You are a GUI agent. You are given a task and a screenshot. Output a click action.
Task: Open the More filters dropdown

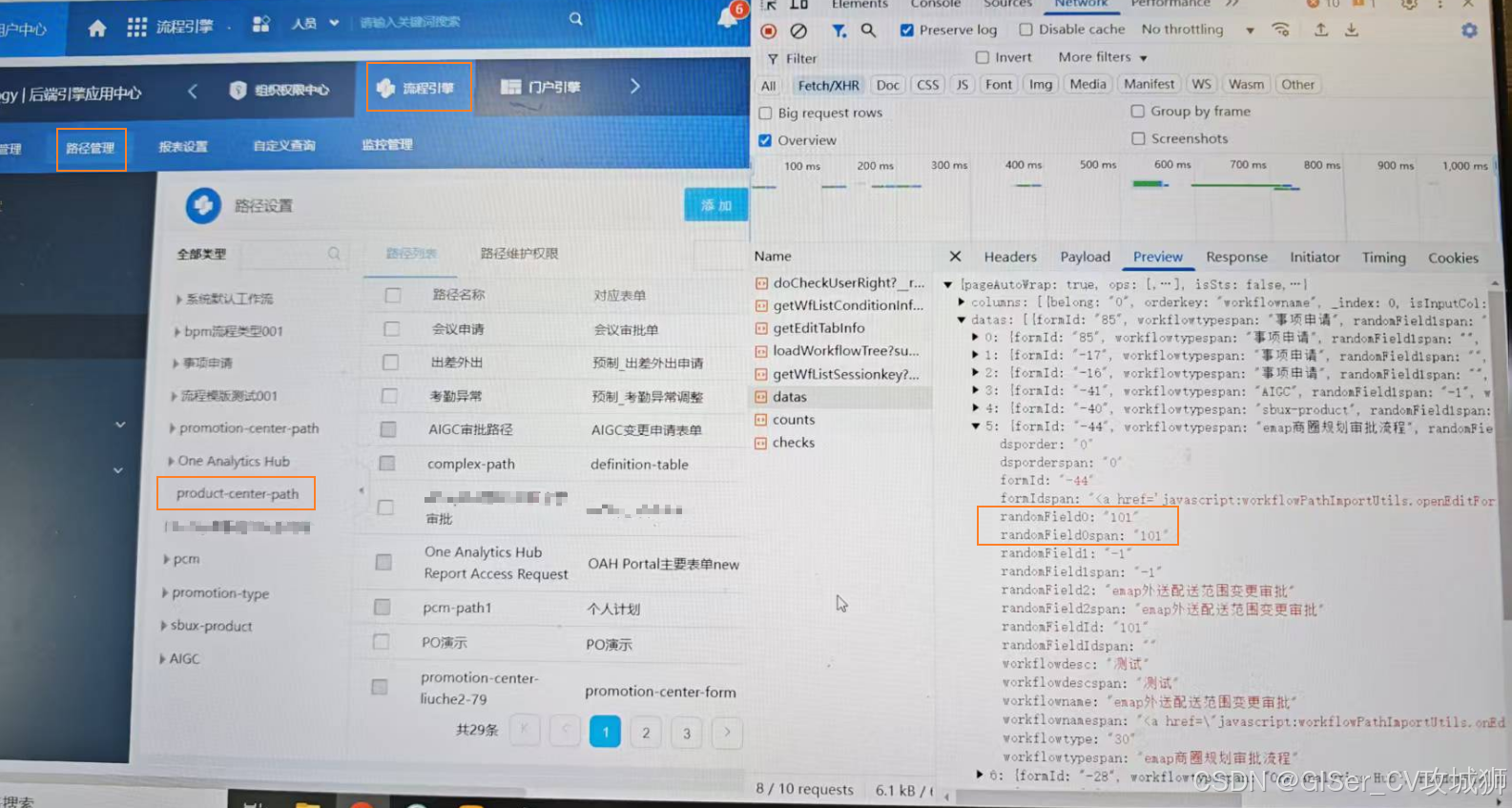1102,57
